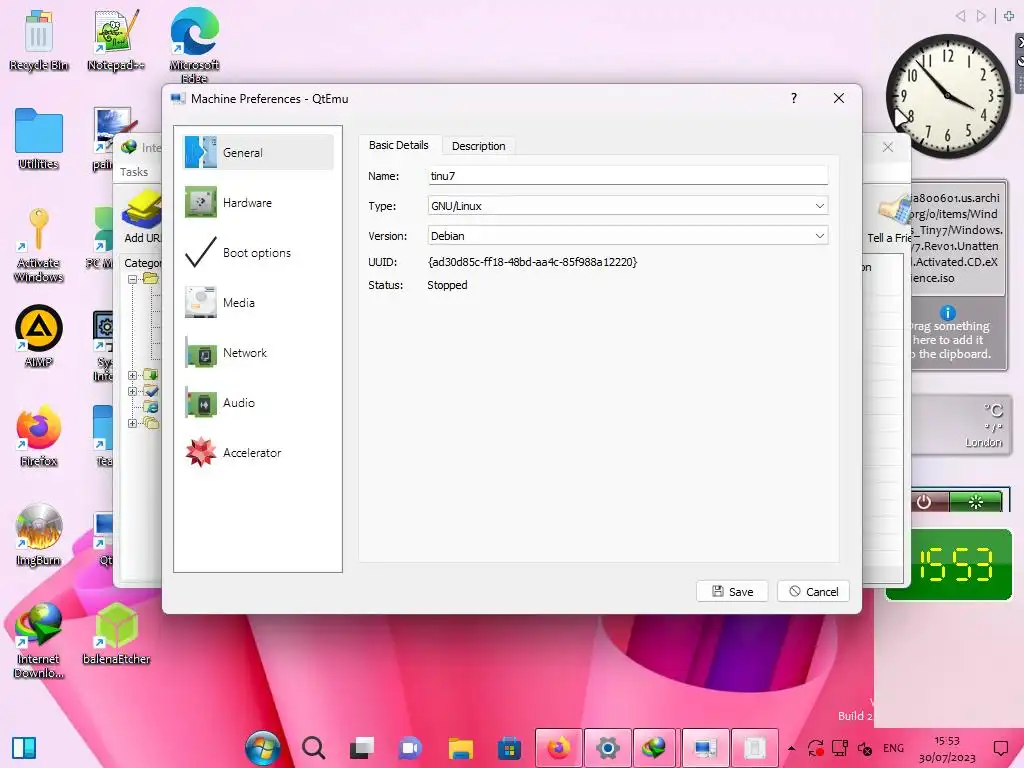Open Microsoft Store from the taskbar
The width and height of the screenshot is (1024, 768).
[509, 748]
